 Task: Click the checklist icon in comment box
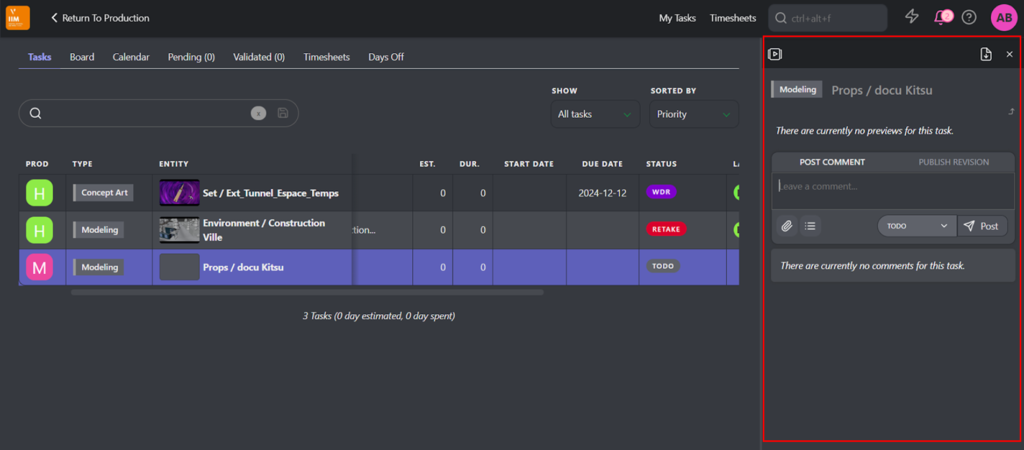pos(810,226)
